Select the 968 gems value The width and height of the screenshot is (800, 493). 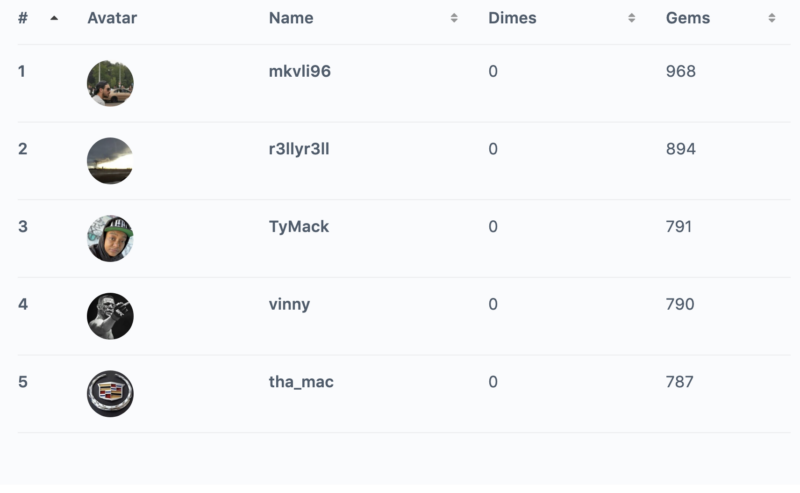coord(680,72)
